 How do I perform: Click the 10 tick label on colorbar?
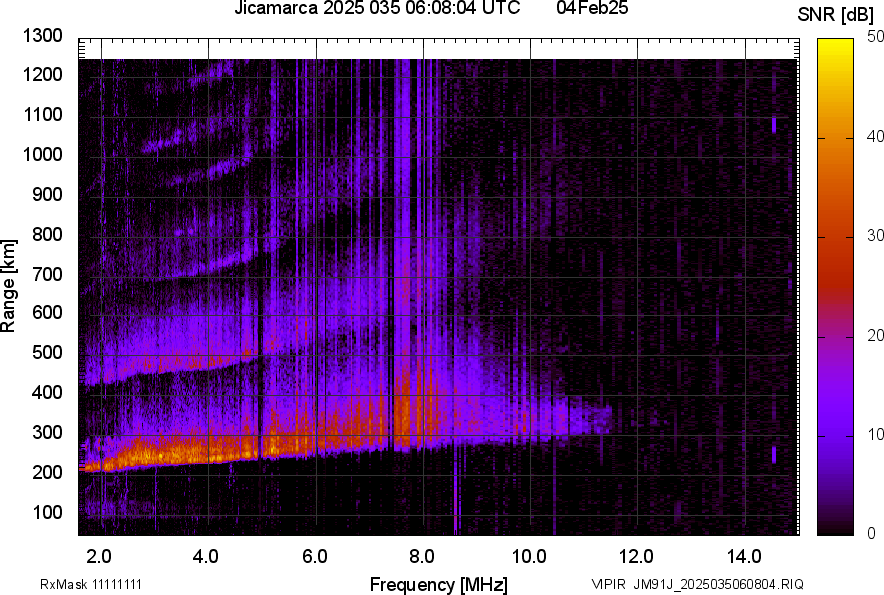[x=876, y=434]
